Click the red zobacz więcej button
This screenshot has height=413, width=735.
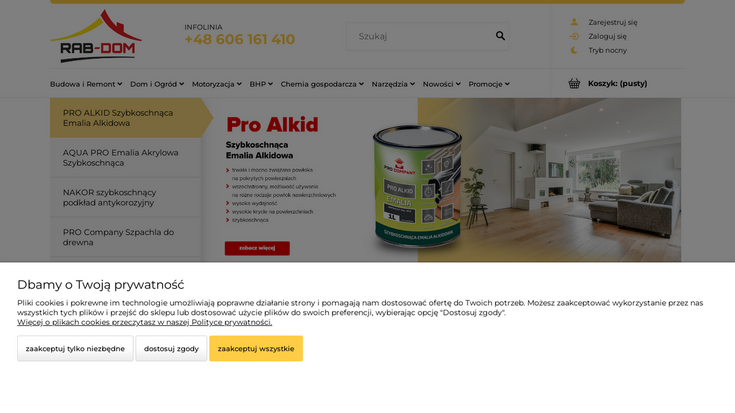pos(257,248)
